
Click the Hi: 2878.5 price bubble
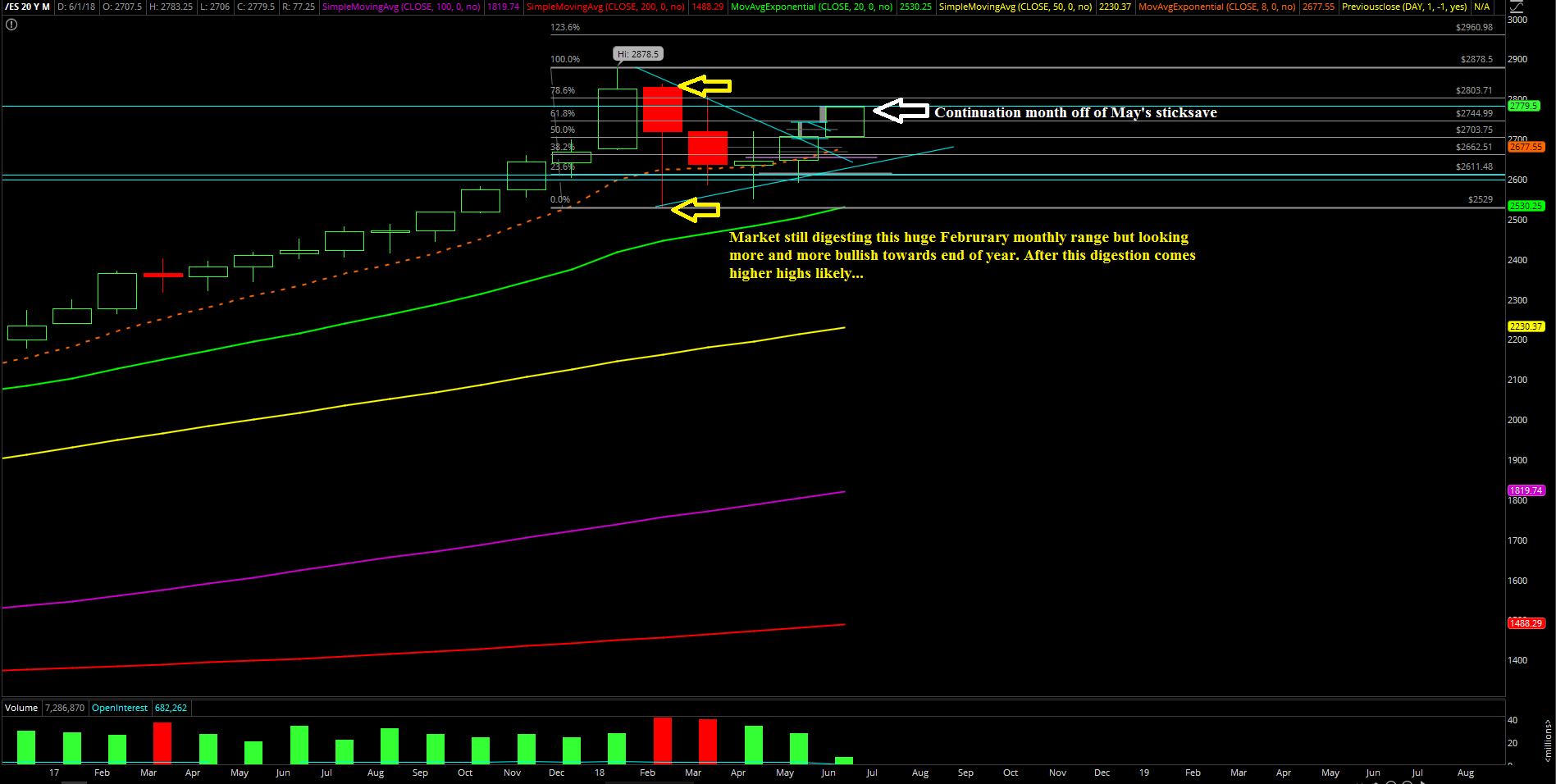coord(638,54)
